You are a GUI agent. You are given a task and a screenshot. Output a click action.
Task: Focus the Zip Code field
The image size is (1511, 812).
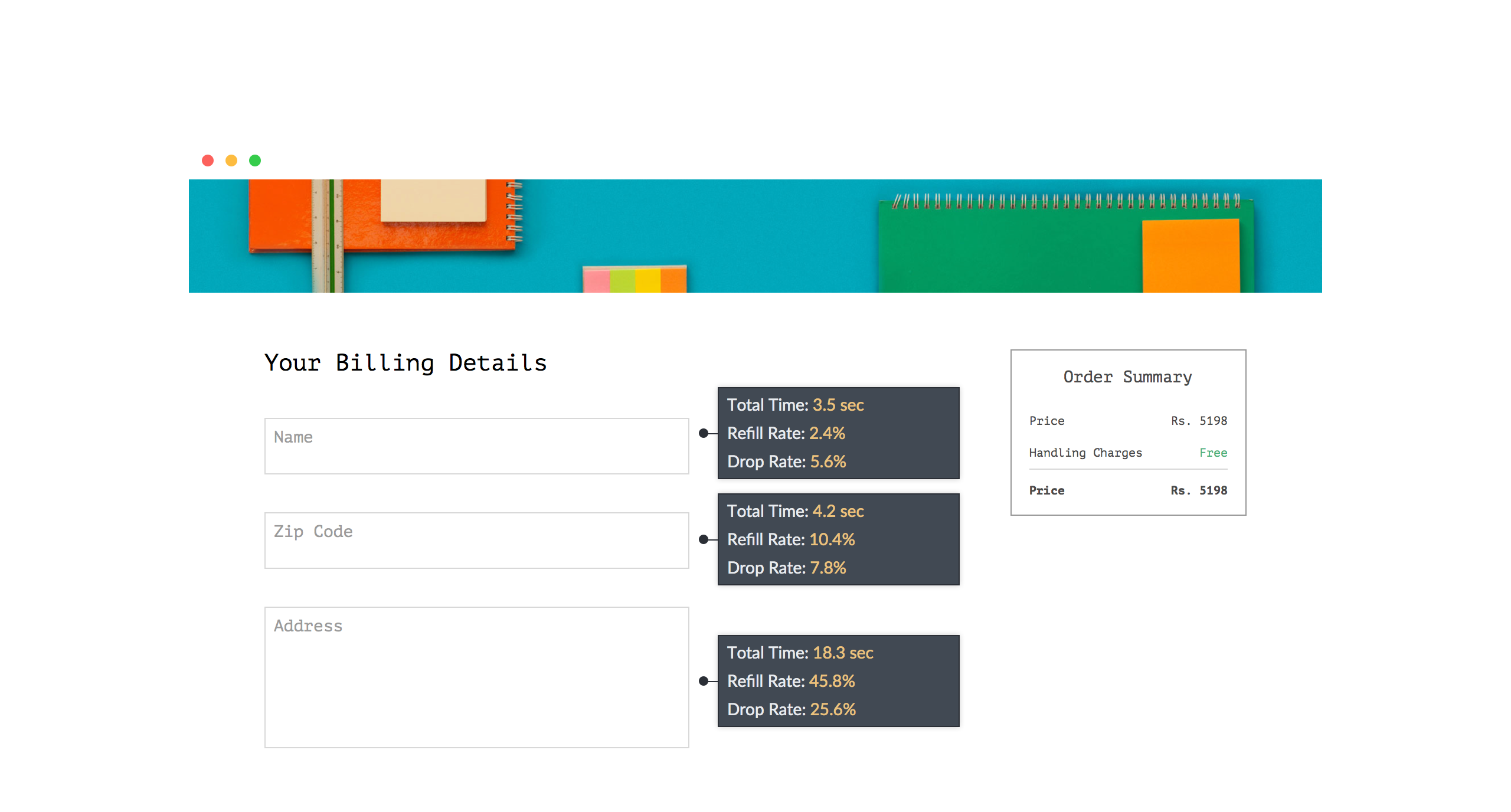[476, 540]
